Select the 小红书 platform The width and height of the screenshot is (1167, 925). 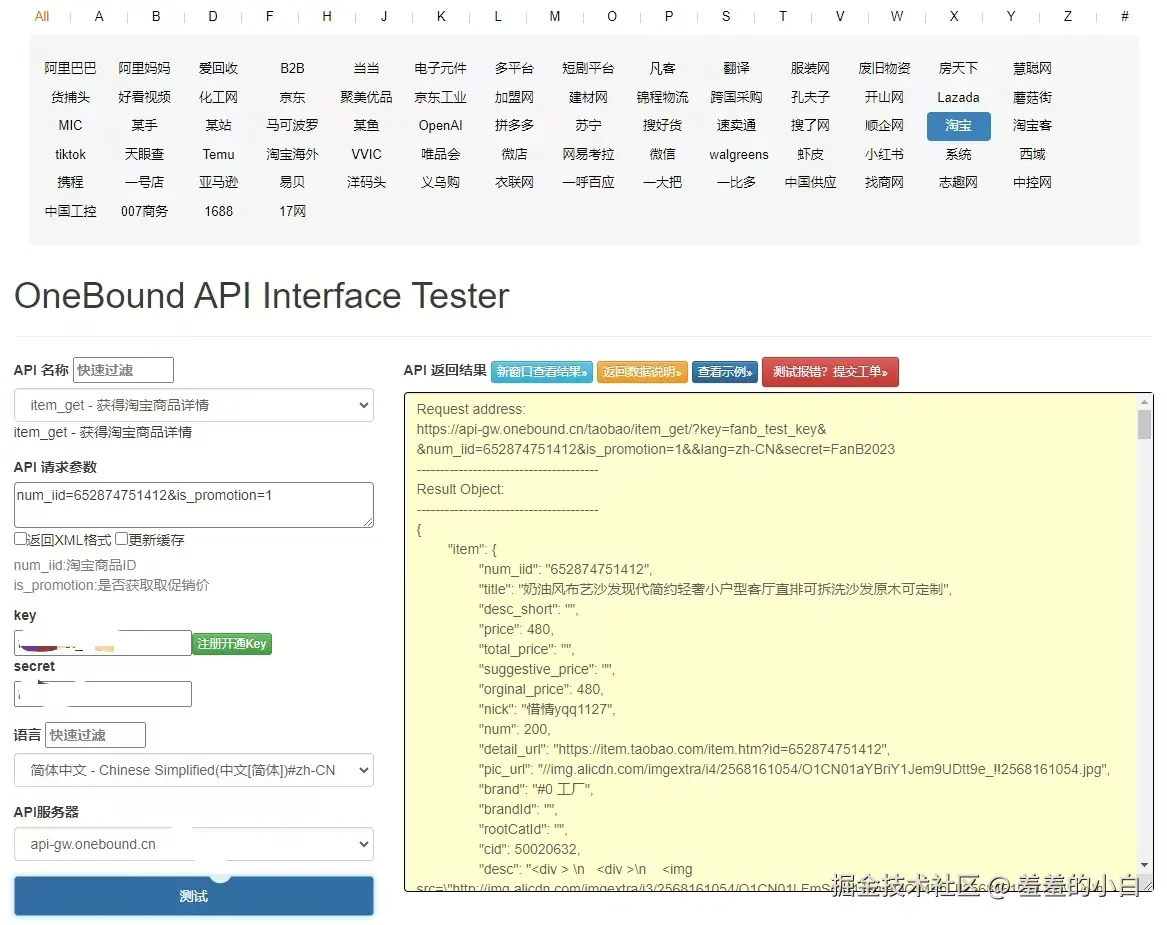click(884, 155)
